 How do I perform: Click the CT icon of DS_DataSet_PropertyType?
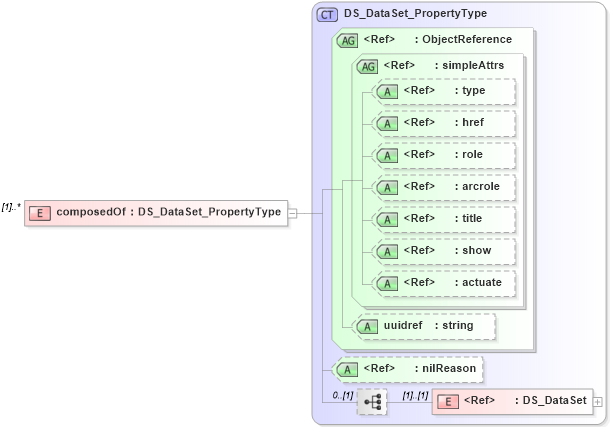tap(327, 14)
